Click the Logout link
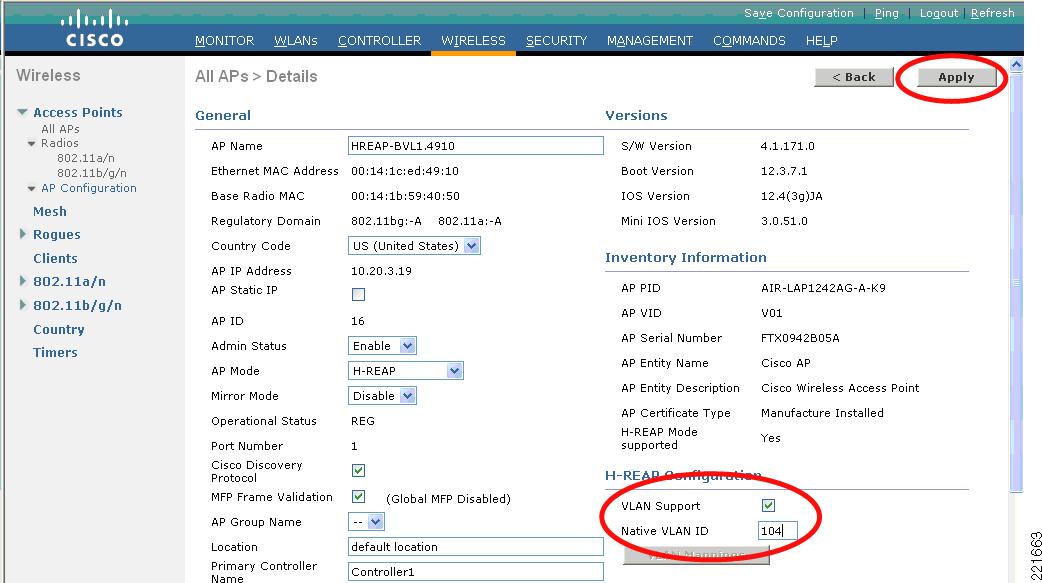1042x583 pixels. pos(938,13)
